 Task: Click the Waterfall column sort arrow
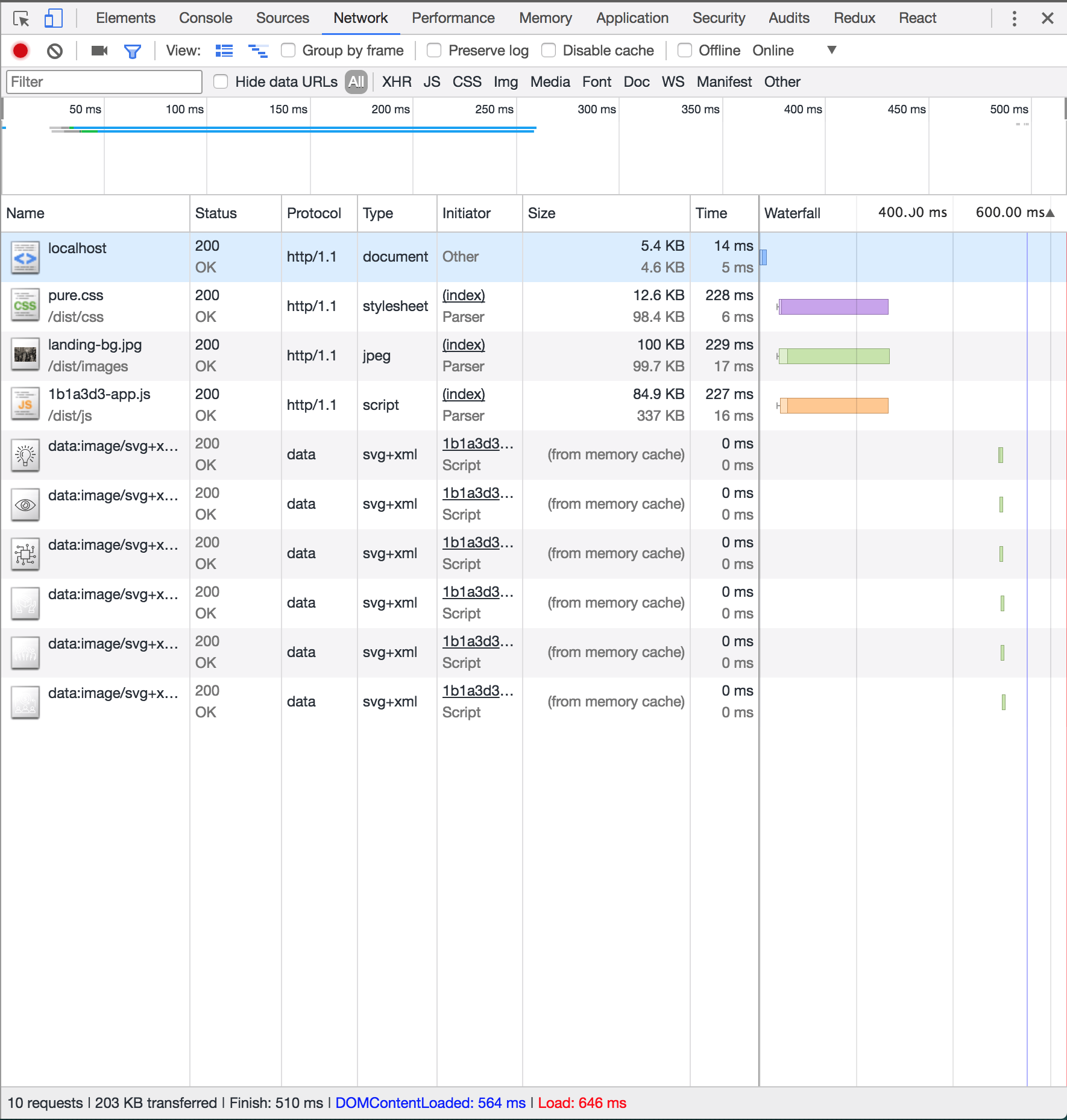click(1049, 212)
